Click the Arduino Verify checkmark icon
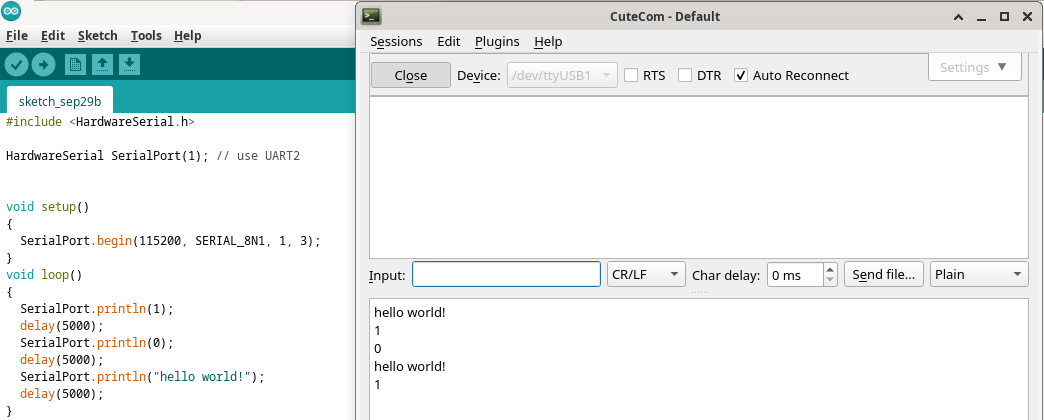Screen dimensions: 1044x420 (15, 65)
